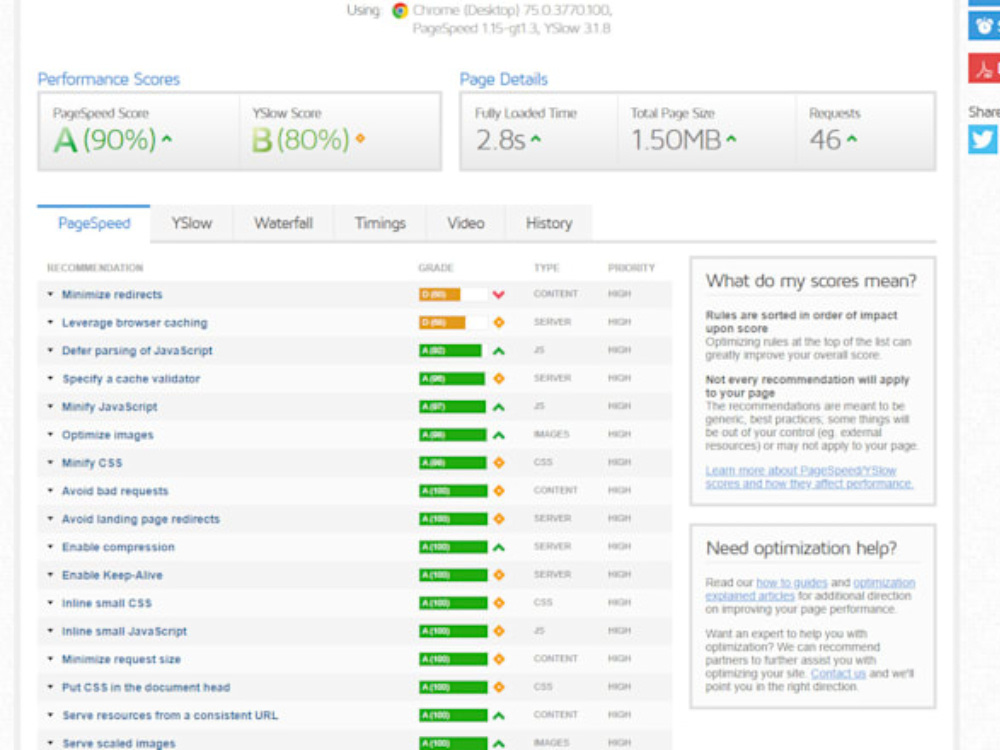Expand Specify a cache validator row
Screen dimensions: 1000x750
[x=50, y=379]
